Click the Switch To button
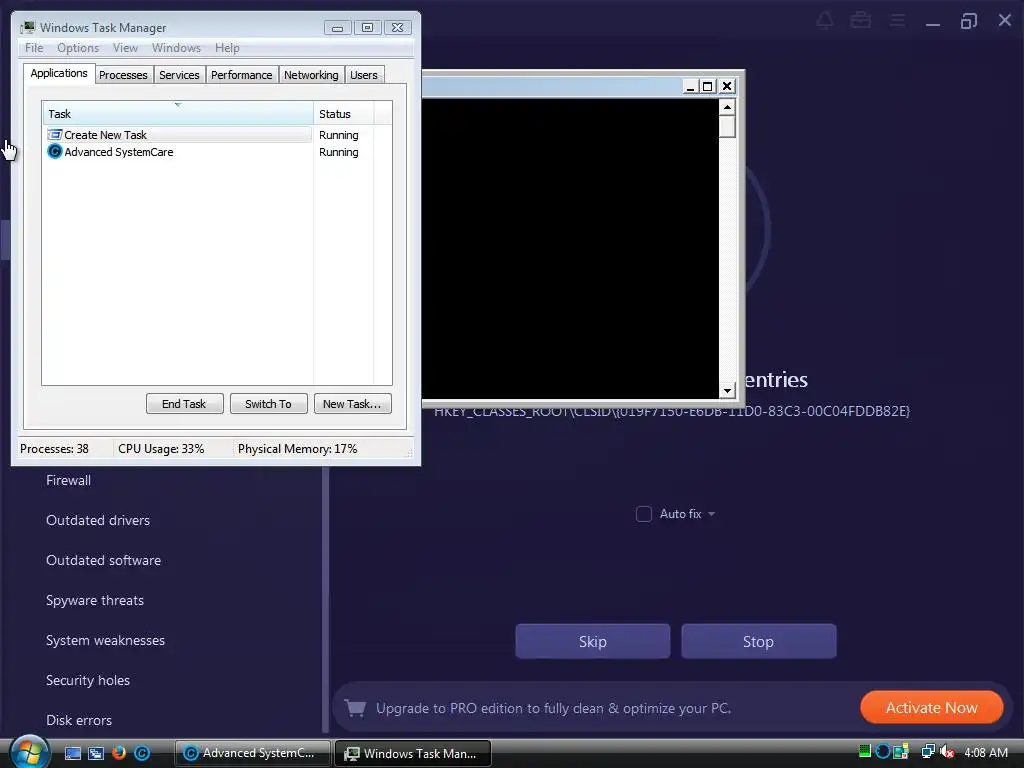This screenshot has width=1024, height=768. tap(268, 404)
